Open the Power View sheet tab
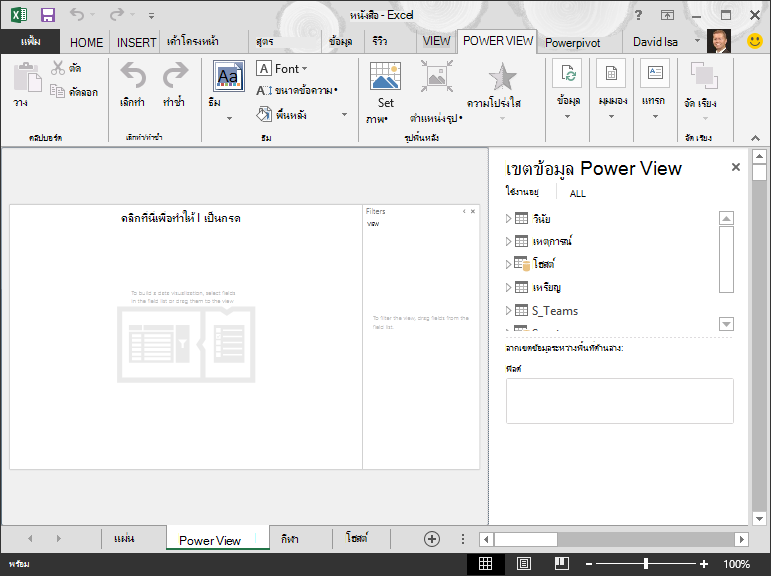The width and height of the screenshot is (771, 576). click(x=217, y=540)
